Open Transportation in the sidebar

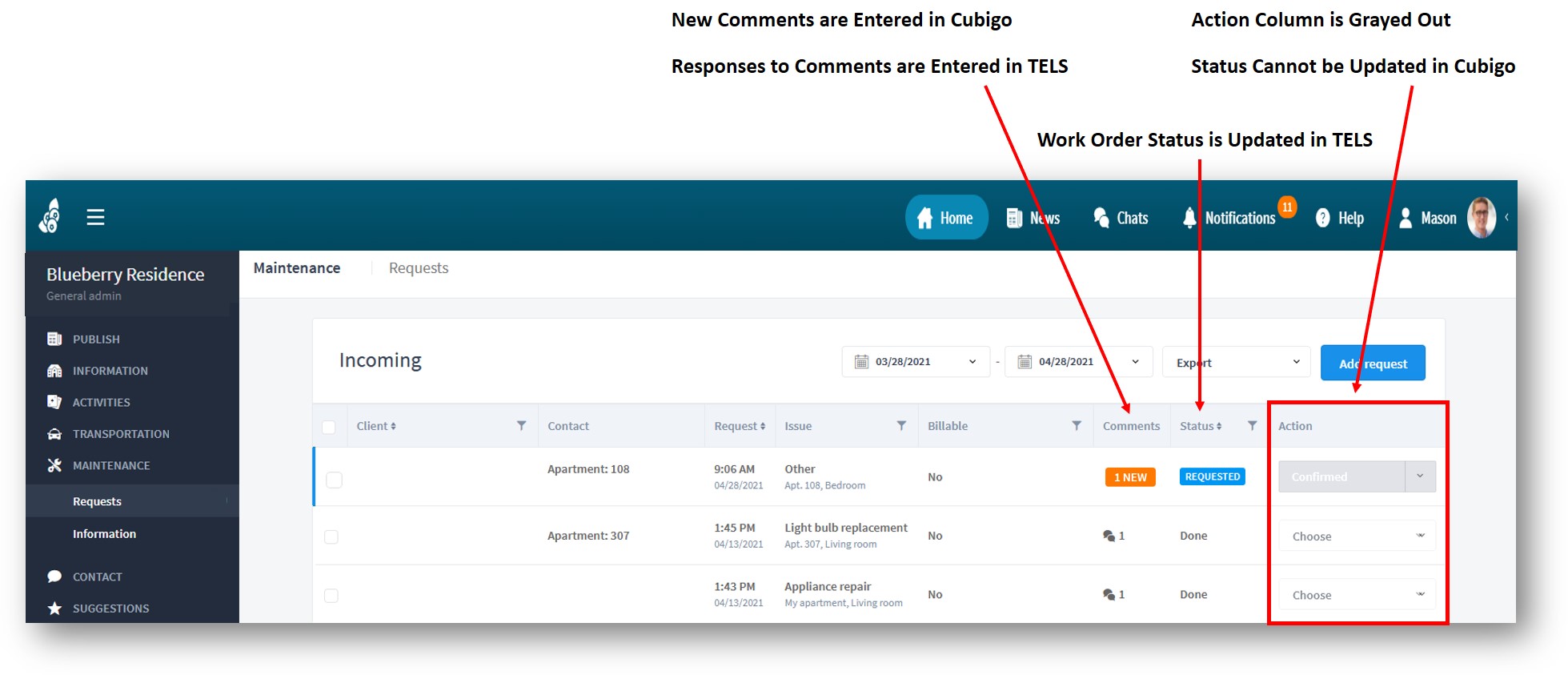click(121, 434)
